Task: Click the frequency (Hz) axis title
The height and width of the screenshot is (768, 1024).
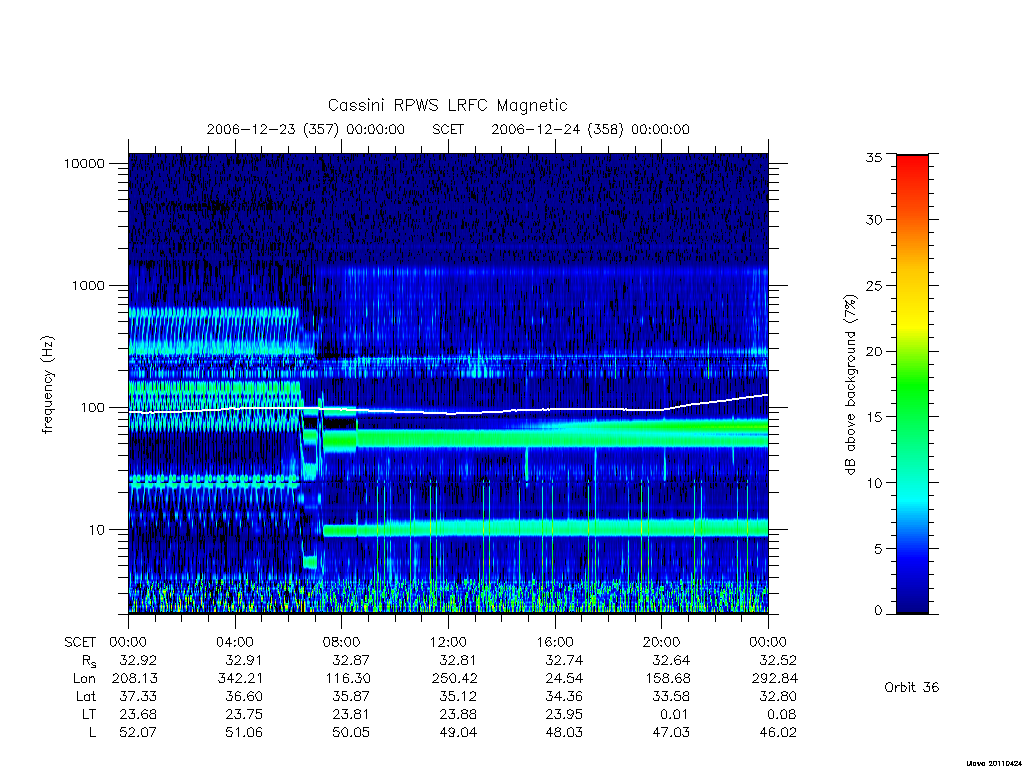Action: click(47, 385)
